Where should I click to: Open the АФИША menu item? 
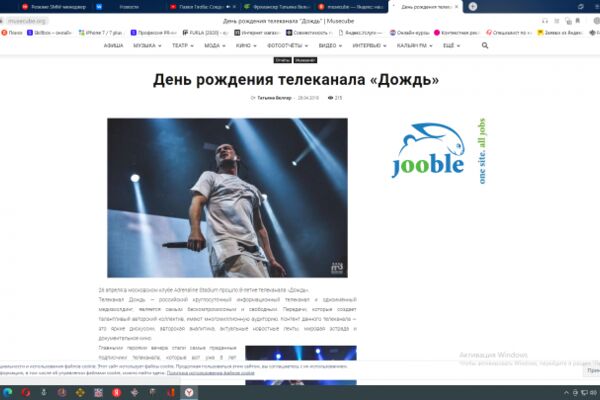[113, 46]
